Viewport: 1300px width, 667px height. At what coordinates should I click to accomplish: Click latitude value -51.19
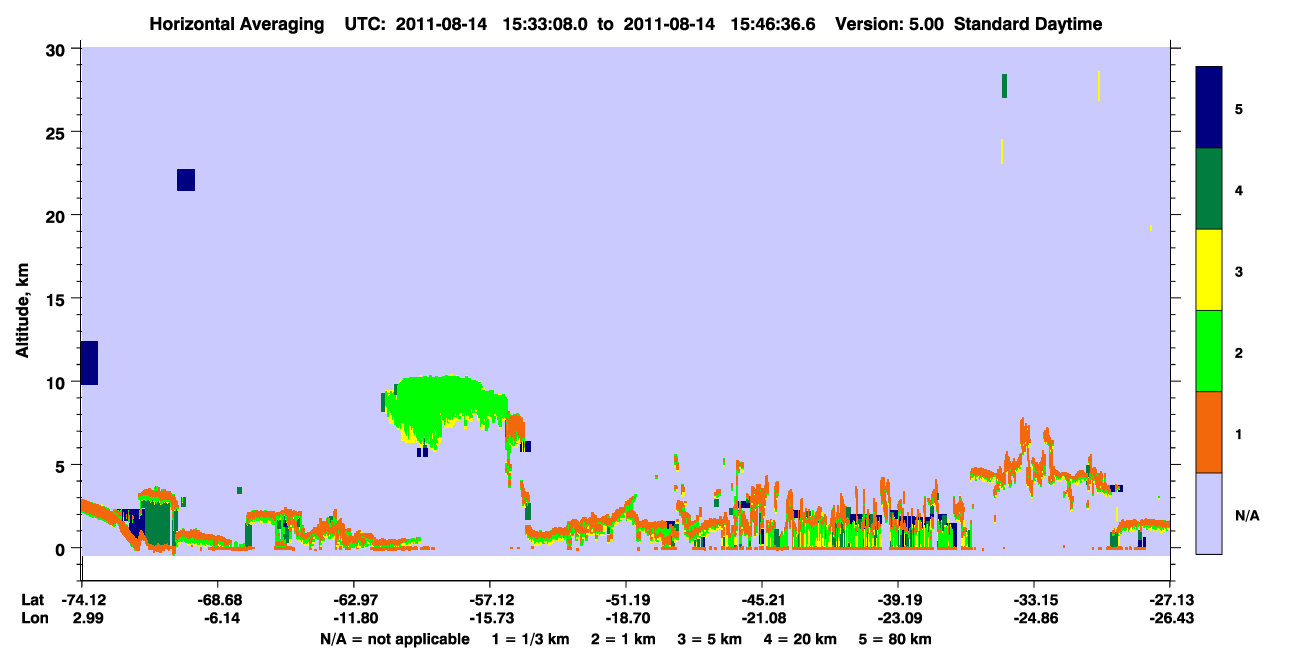coord(626,600)
